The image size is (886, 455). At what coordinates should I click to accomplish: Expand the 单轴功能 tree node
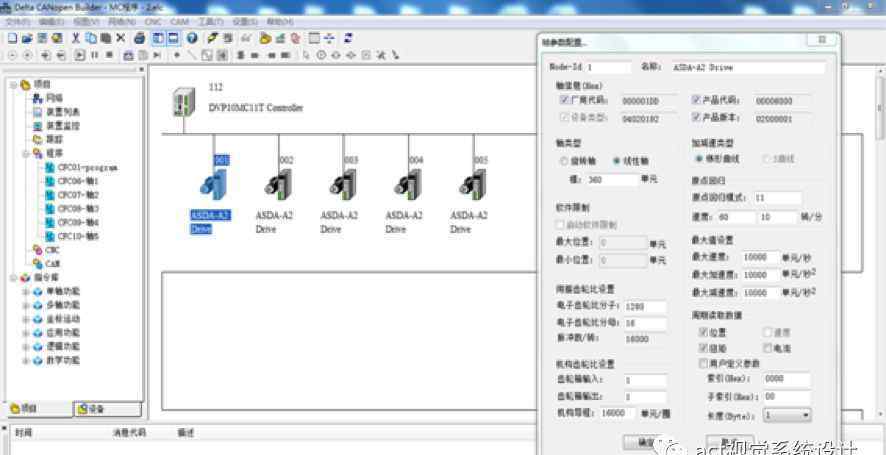point(25,292)
